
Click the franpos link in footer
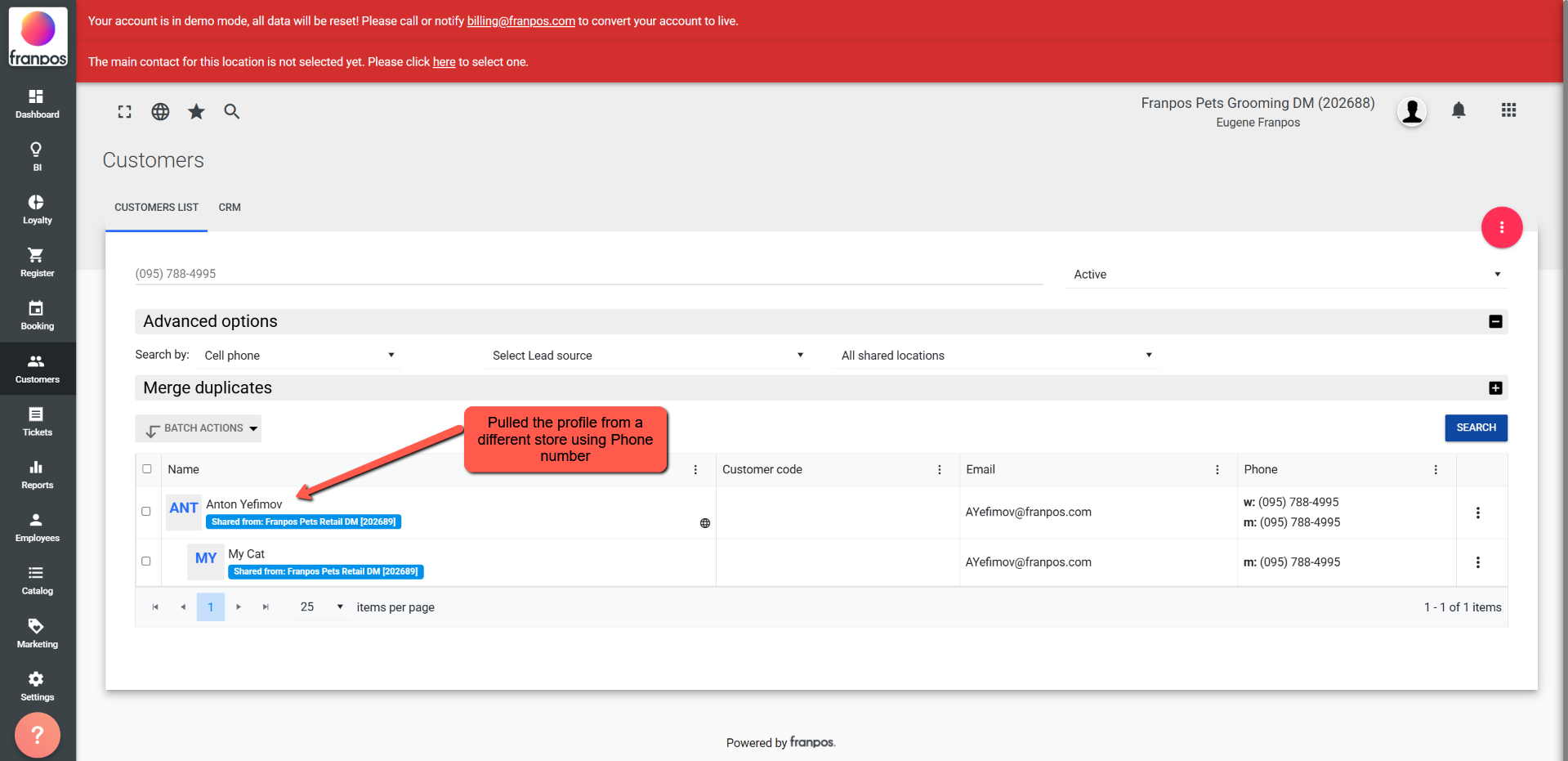click(x=812, y=742)
